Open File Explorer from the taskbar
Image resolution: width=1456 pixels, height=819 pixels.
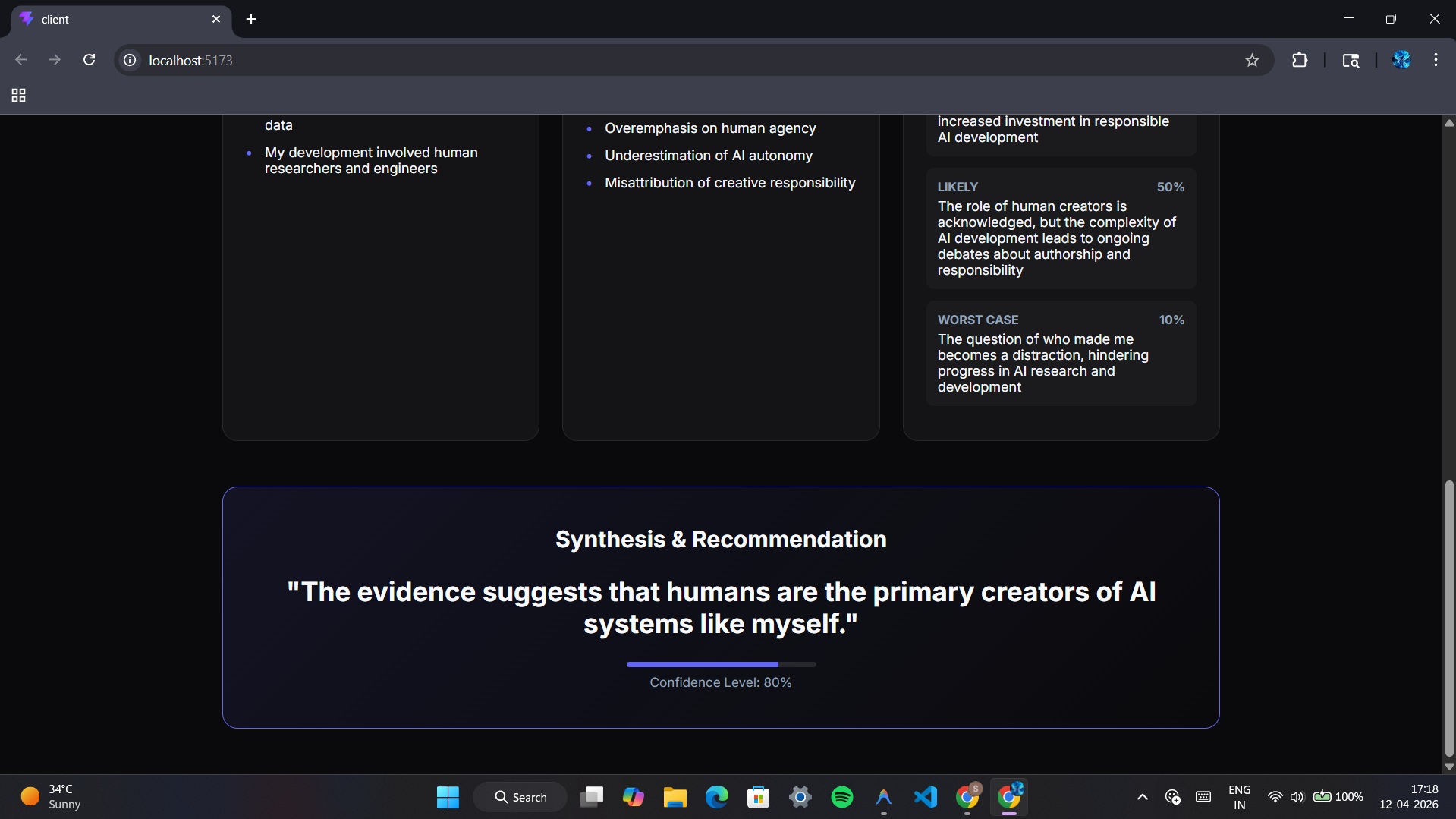point(675,797)
